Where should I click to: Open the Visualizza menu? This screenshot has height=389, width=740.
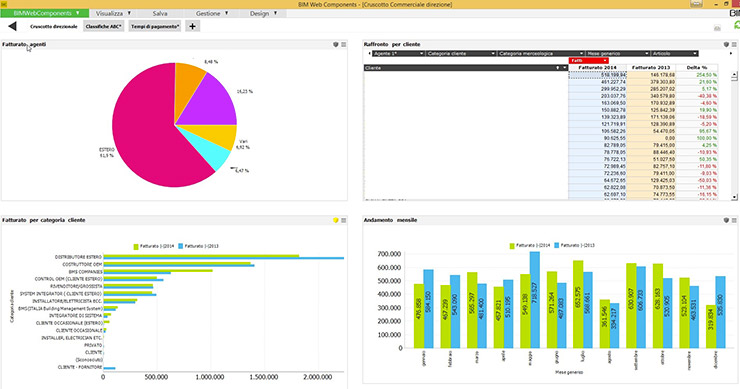[x=113, y=13]
